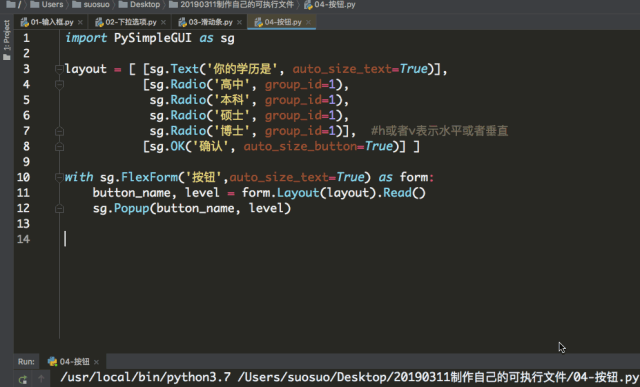Click 'Popup' on line 12

click(x=131, y=208)
